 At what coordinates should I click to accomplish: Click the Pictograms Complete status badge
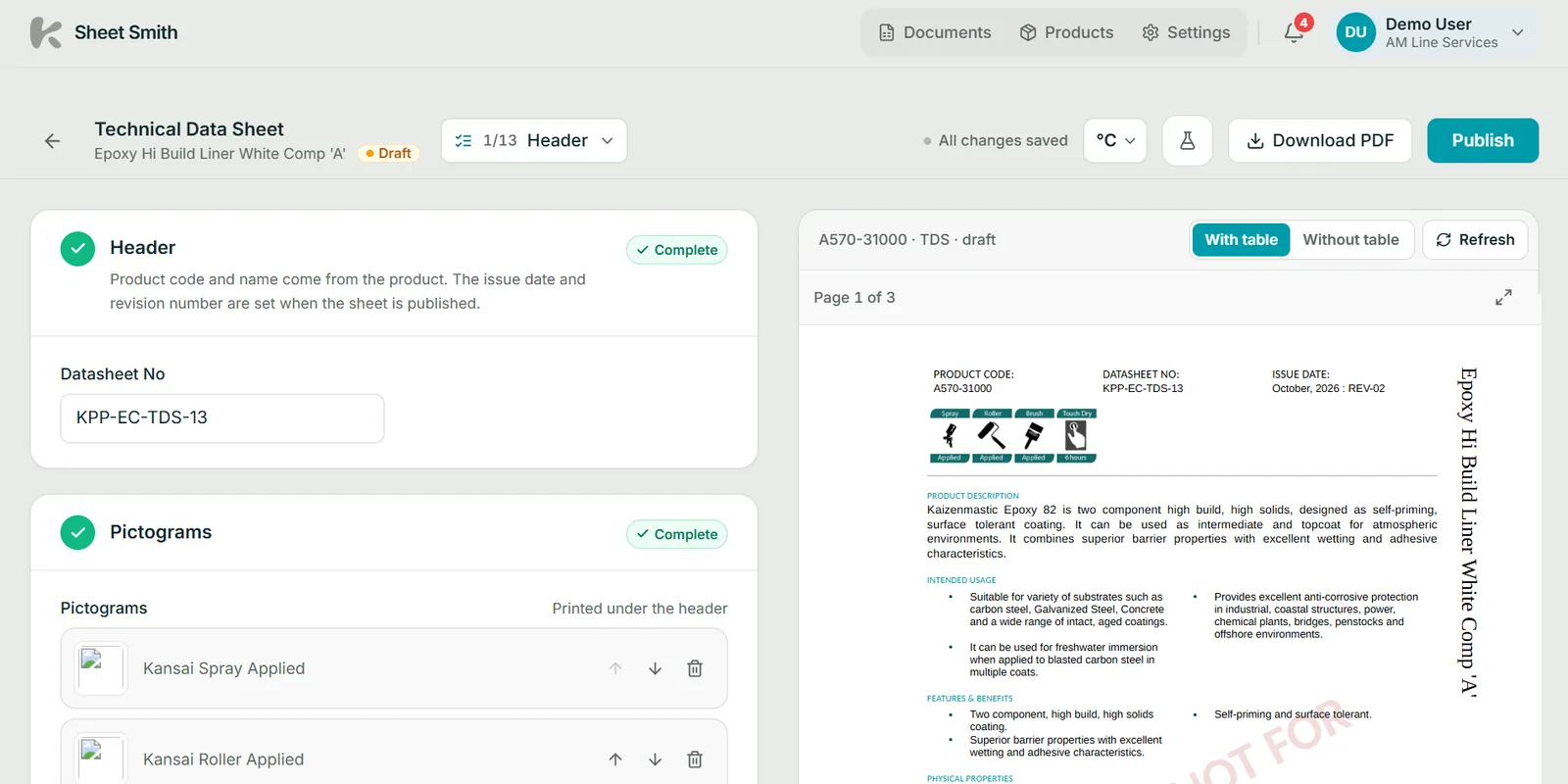677,534
